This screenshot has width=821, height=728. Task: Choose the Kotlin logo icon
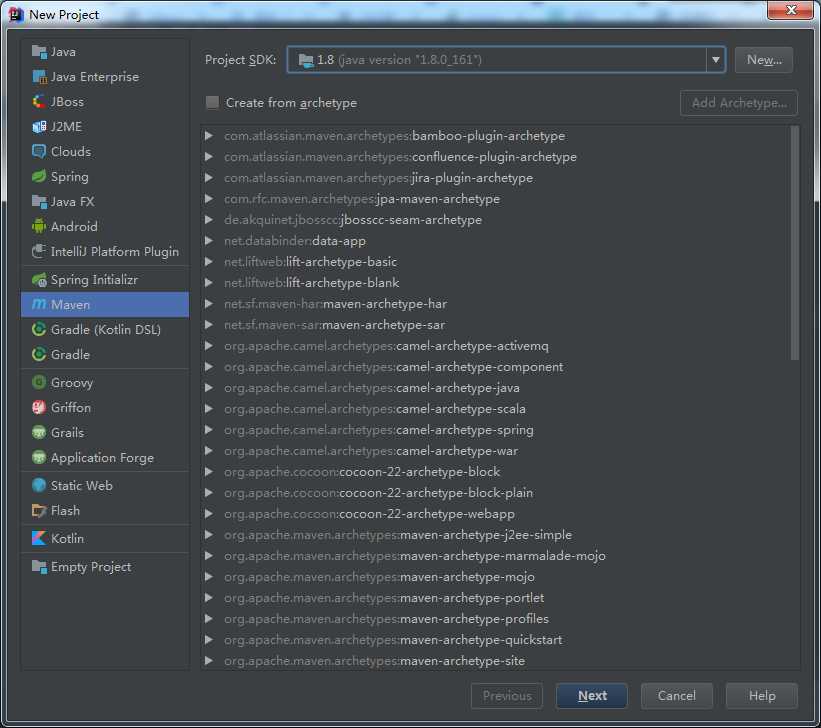coord(39,538)
